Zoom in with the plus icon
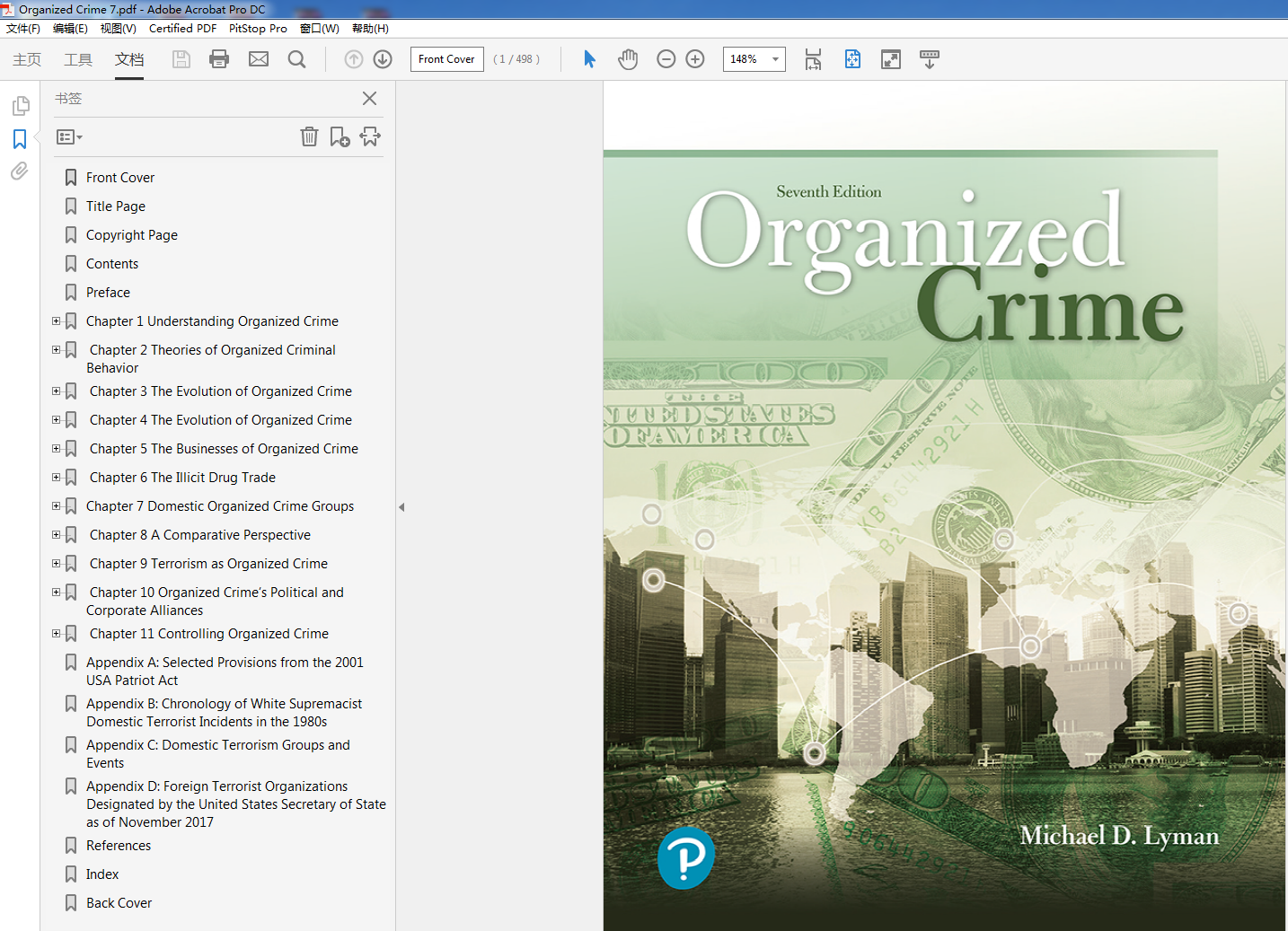Viewport: 1288px width, 931px height. [695, 59]
